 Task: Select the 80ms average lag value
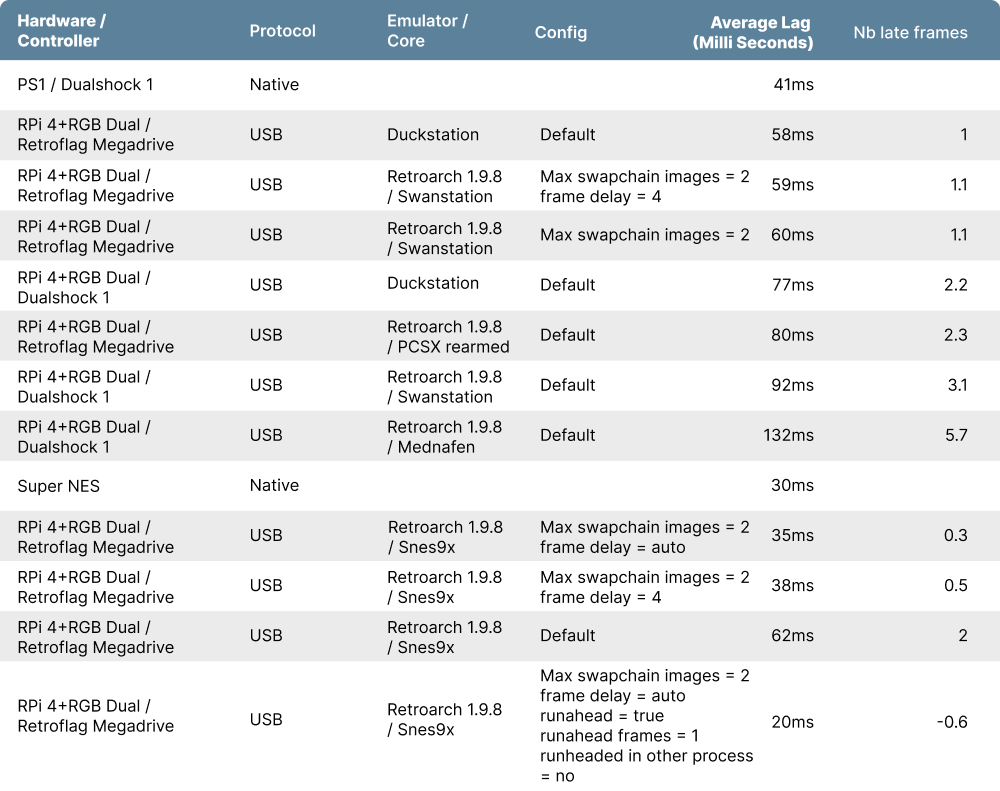792,336
